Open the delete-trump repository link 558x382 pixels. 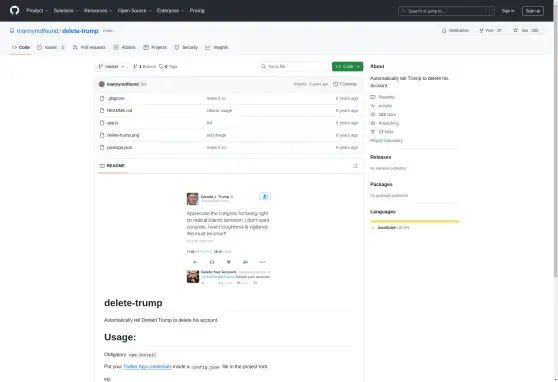coord(80,31)
